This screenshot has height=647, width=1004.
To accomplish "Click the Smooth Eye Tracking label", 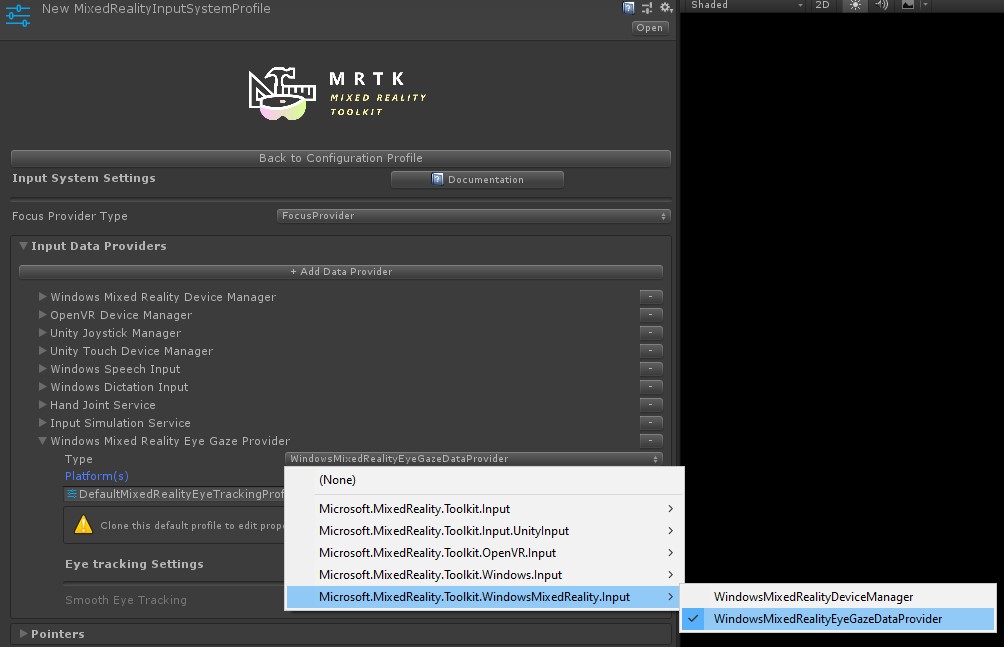I will pyautogui.click(x=126, y=600).
